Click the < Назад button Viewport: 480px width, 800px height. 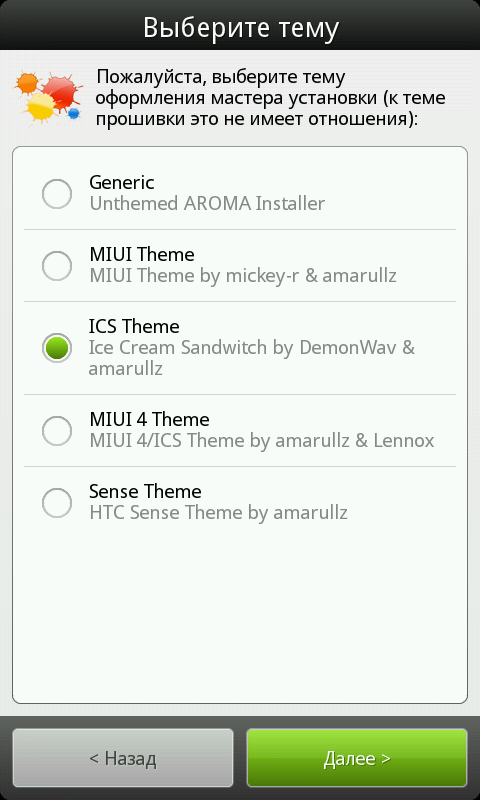(123, 758)
